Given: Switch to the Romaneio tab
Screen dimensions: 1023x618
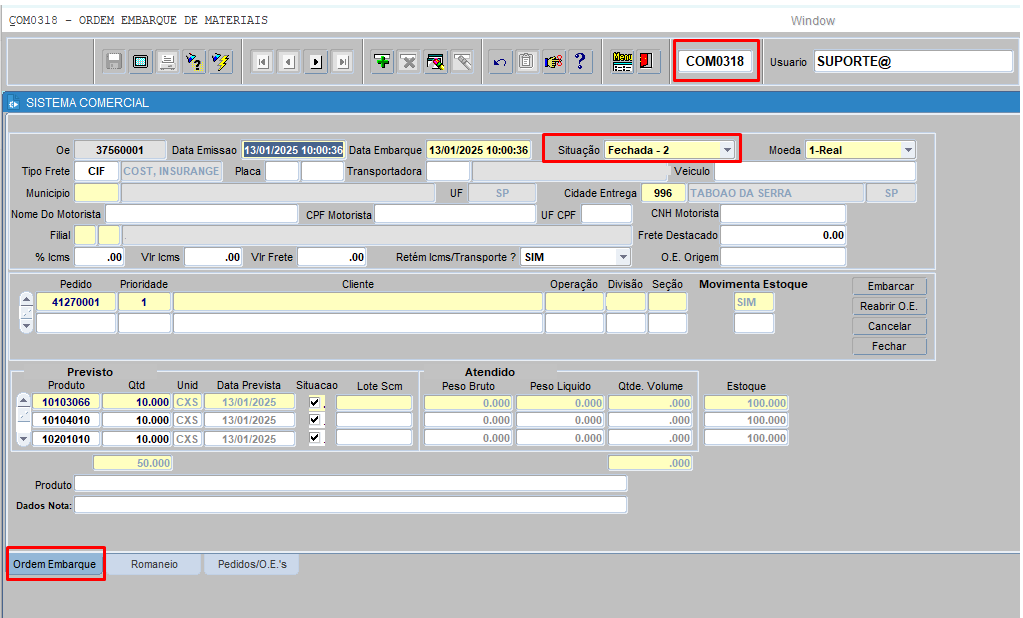Looking at the screenshot, I should [154, 564].
